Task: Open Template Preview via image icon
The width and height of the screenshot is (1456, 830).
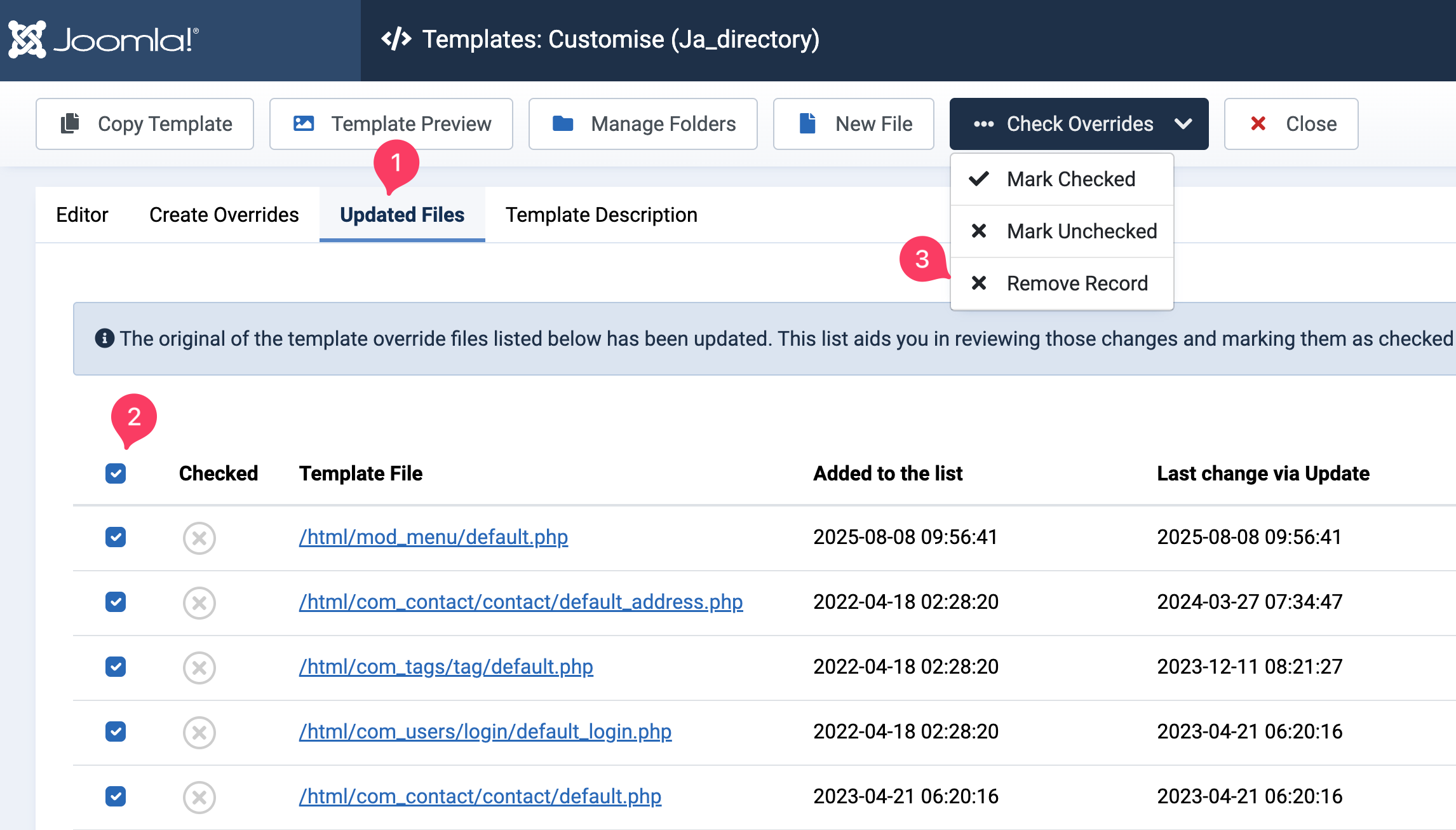Action: click(x=304, y=123)
